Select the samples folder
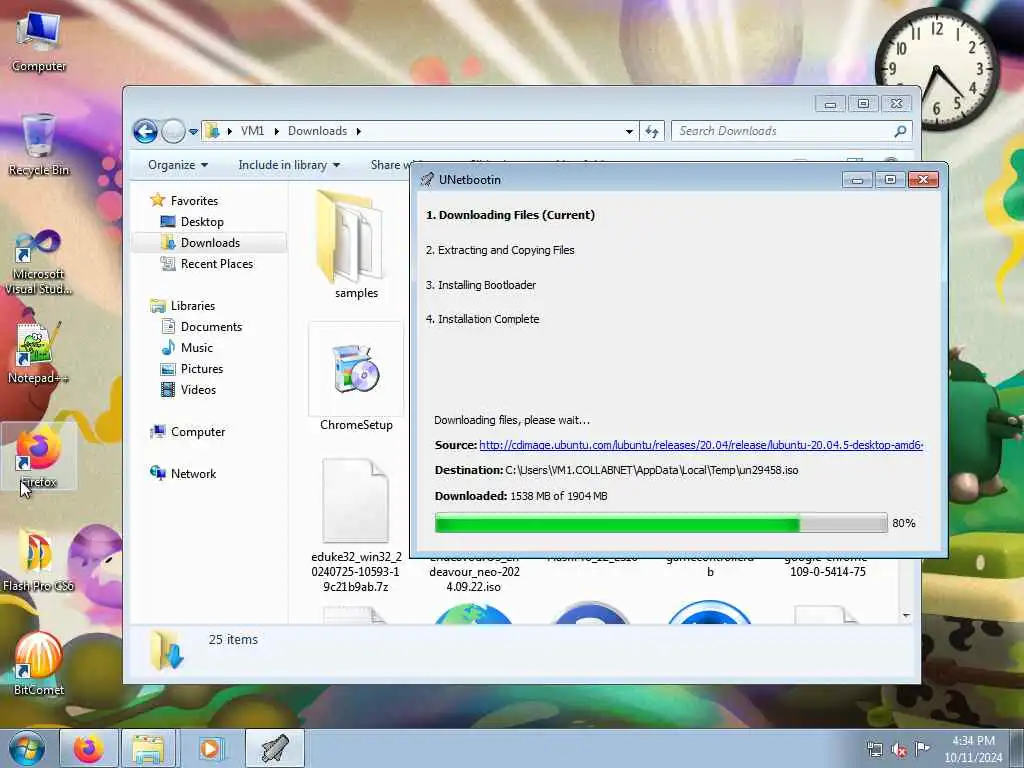 [356, 245]
